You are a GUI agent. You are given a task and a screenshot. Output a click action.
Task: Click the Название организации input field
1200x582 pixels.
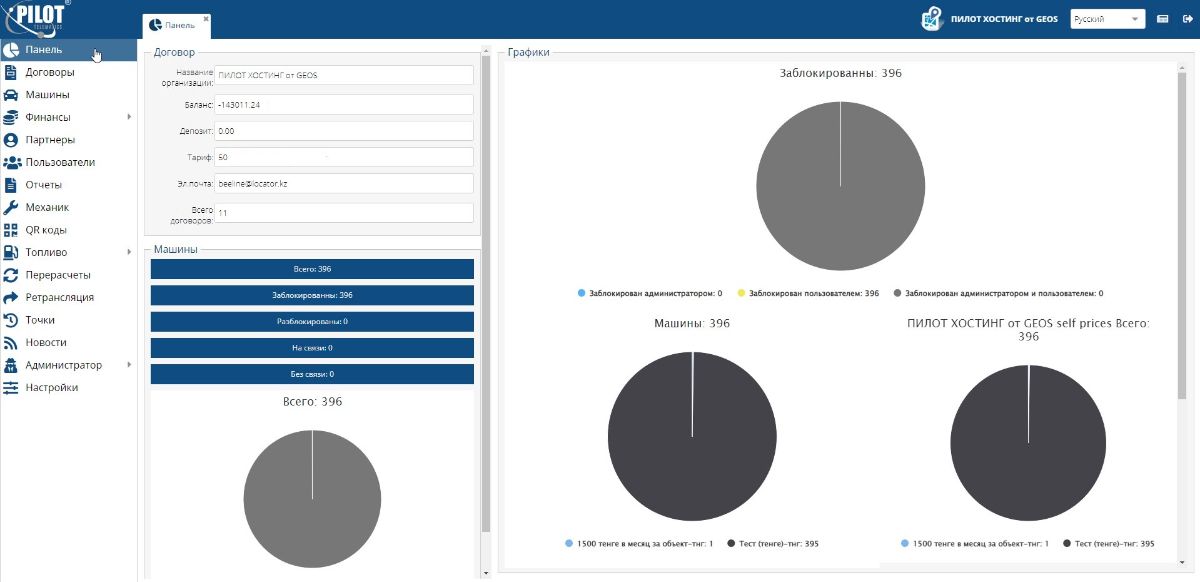tap(344, 76)
